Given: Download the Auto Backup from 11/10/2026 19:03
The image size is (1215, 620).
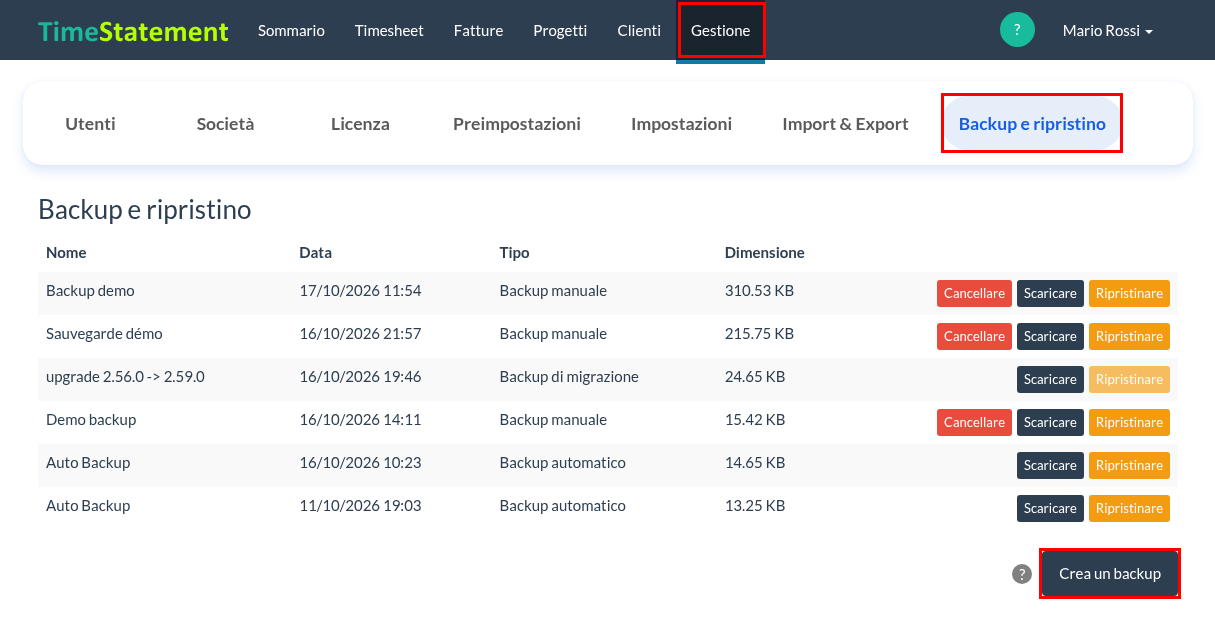Looking at the screenshot, I should click(x=1050, y=509).
